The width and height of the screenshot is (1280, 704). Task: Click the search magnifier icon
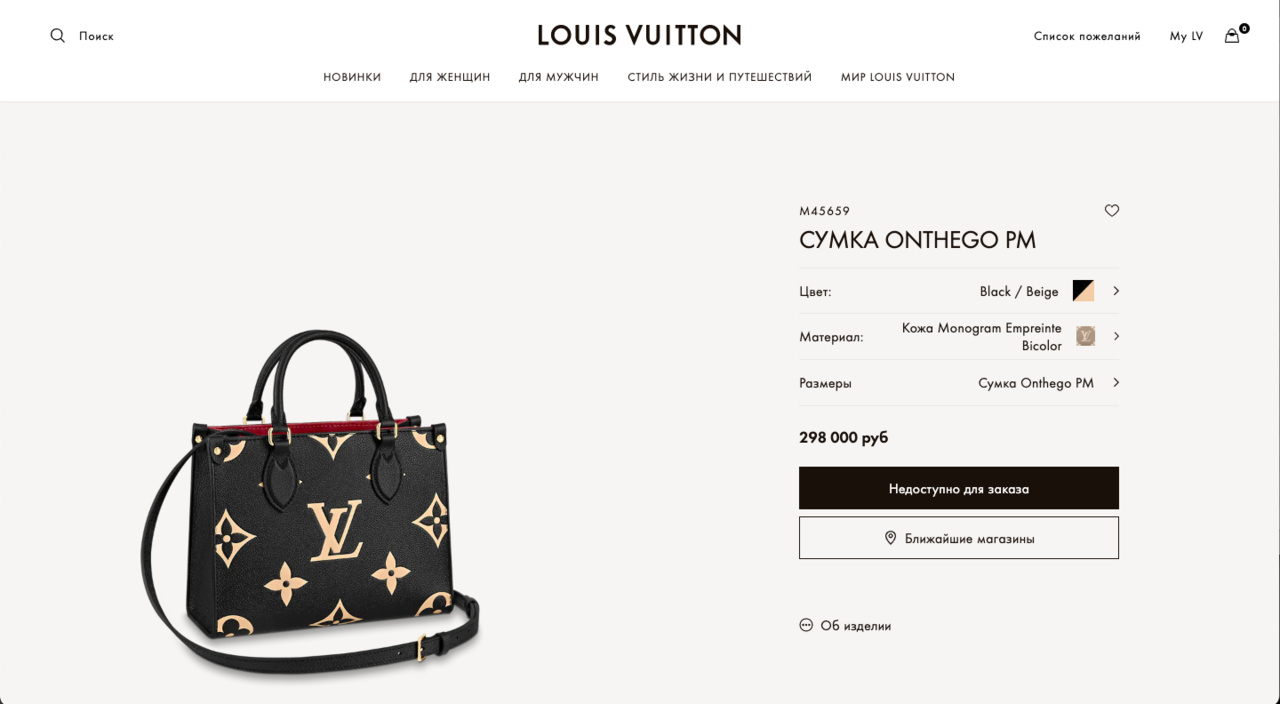pos(58,36)
